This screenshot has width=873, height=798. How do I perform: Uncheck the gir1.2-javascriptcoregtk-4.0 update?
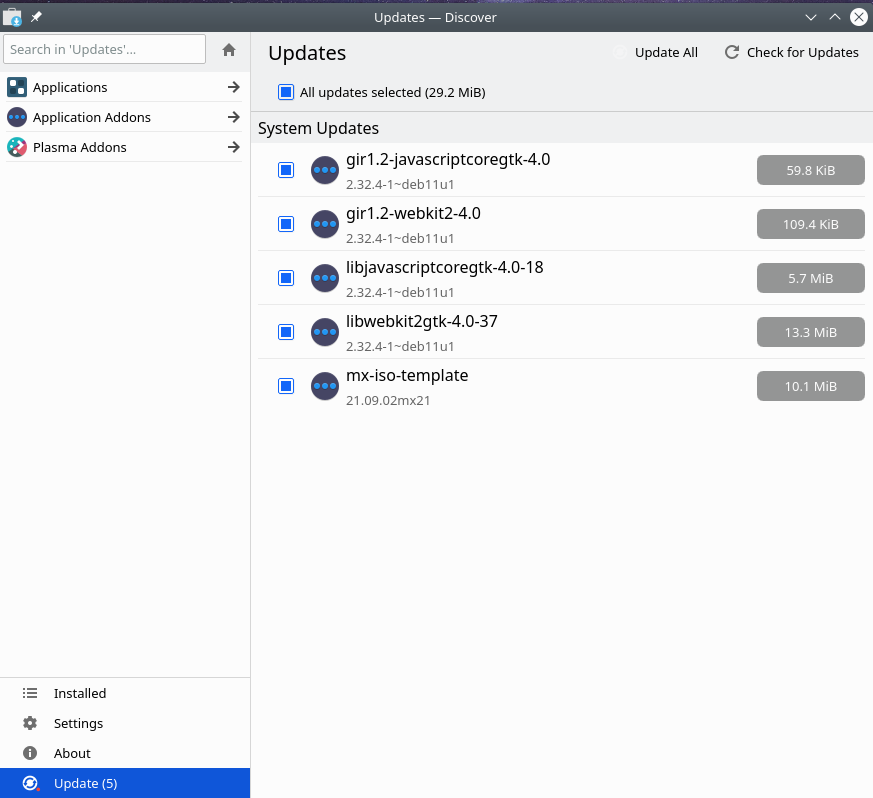(x=286, y=170)
